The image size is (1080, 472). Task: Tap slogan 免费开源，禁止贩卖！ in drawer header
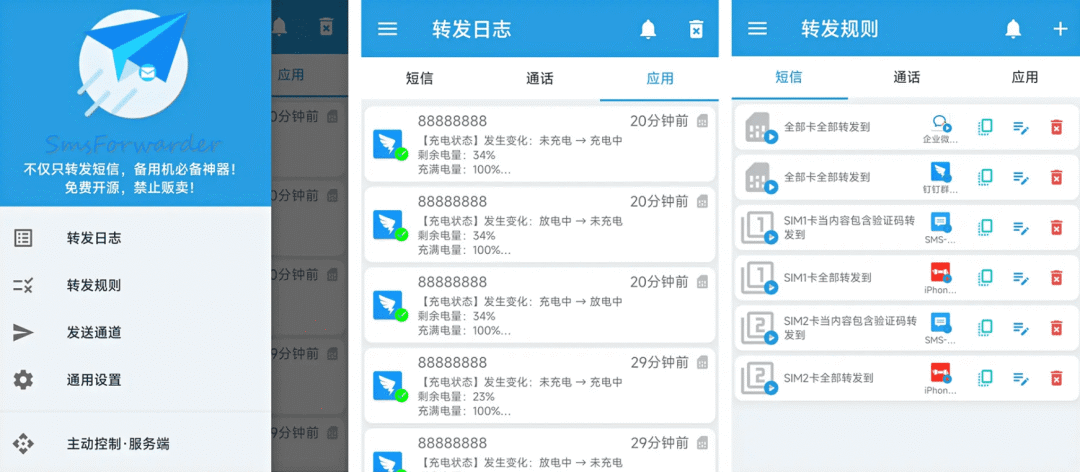[x=129, y=187]
